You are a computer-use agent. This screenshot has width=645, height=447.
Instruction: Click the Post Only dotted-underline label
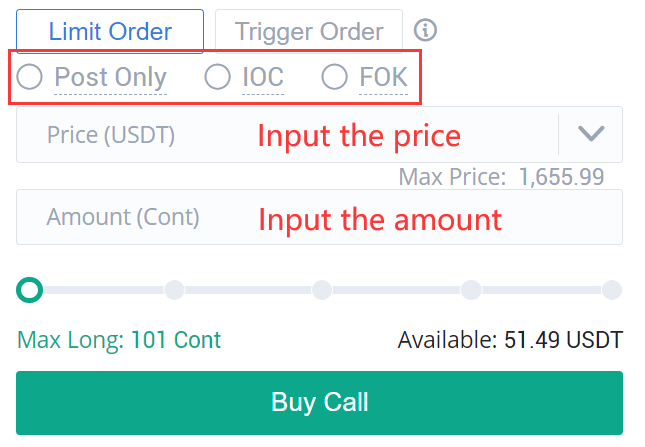coord(110,77)
